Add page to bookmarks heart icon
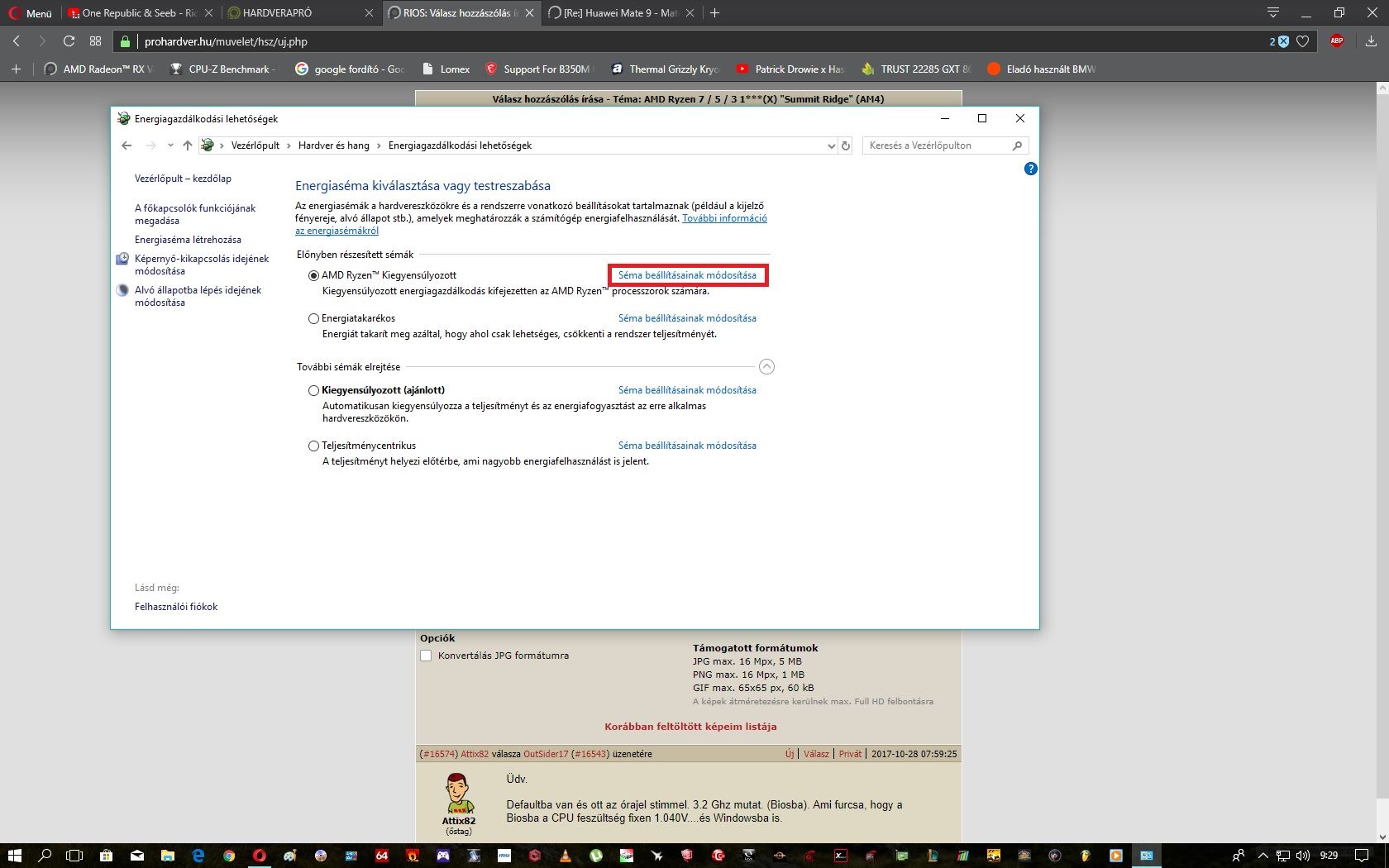Viewport: 1389px width, 868px height. (x=1303, y=41)
